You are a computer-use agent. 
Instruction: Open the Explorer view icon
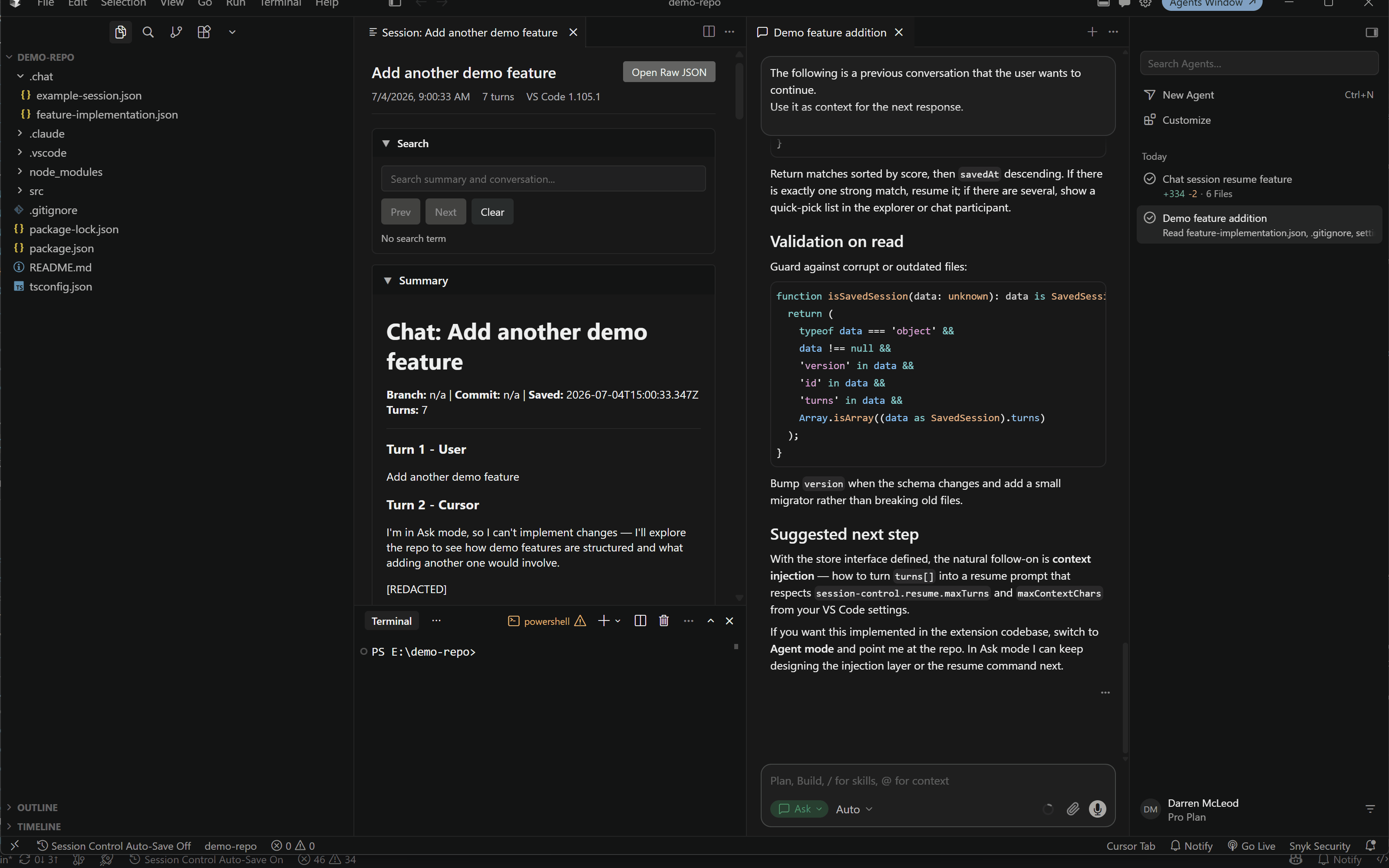[x=121, y=32]
